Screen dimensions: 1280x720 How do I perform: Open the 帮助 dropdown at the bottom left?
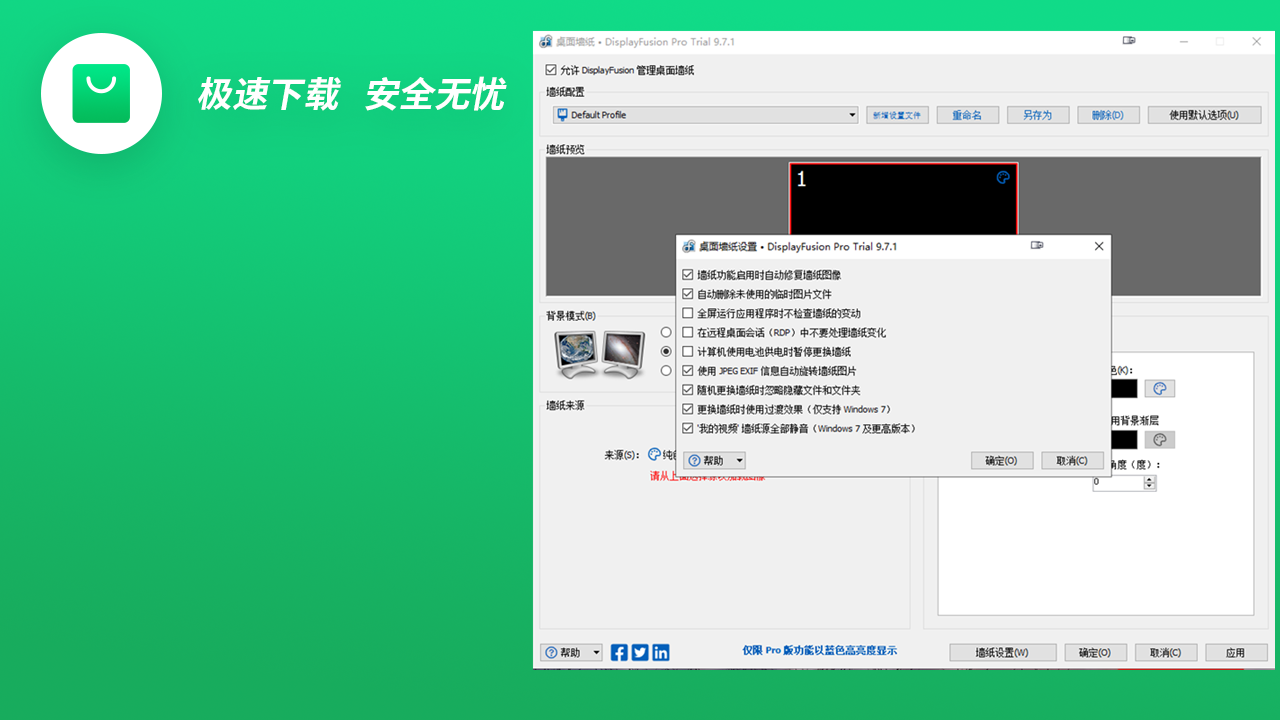(x=596, y=652)
